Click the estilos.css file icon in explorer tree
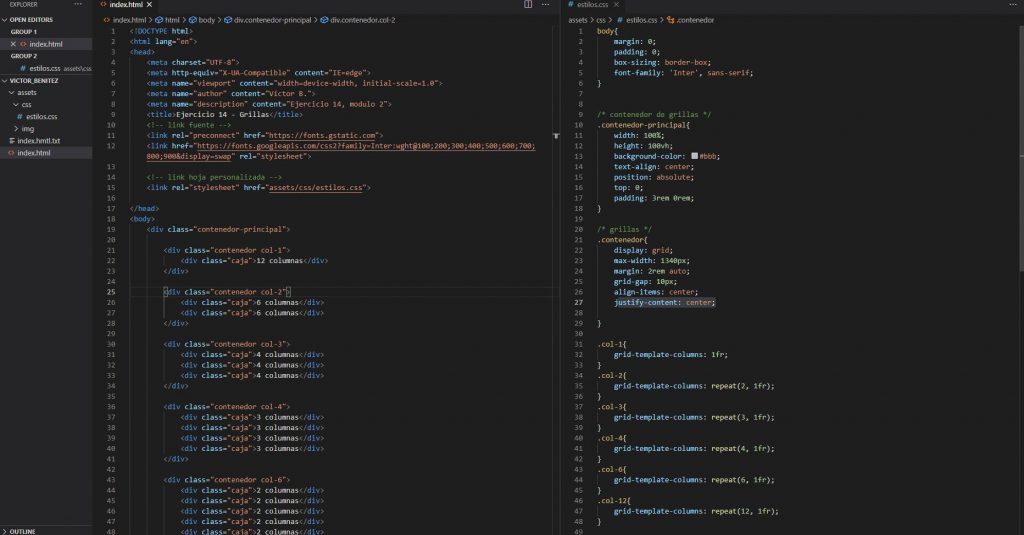 click(x=20, y=116)
